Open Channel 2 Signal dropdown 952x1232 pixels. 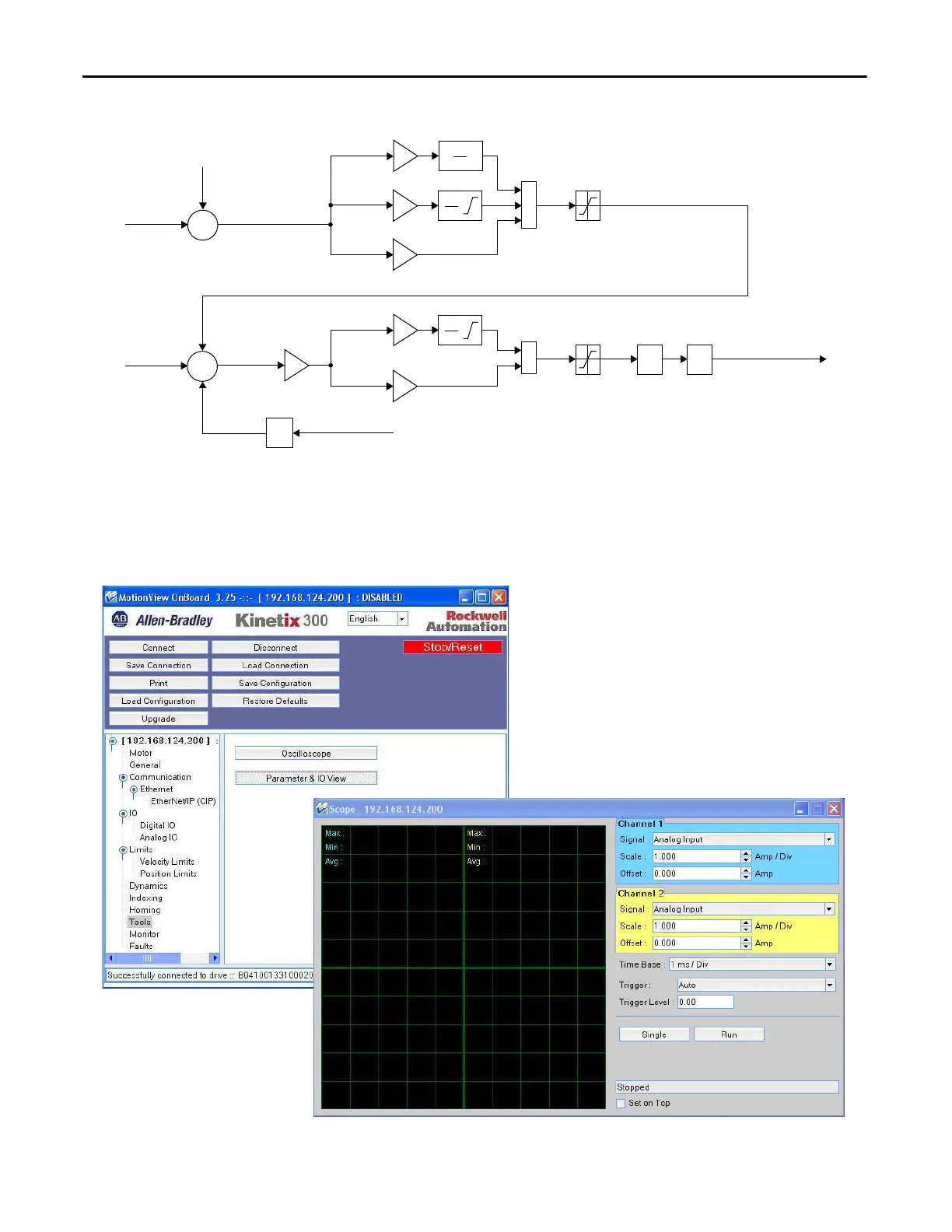coord(829,908)
